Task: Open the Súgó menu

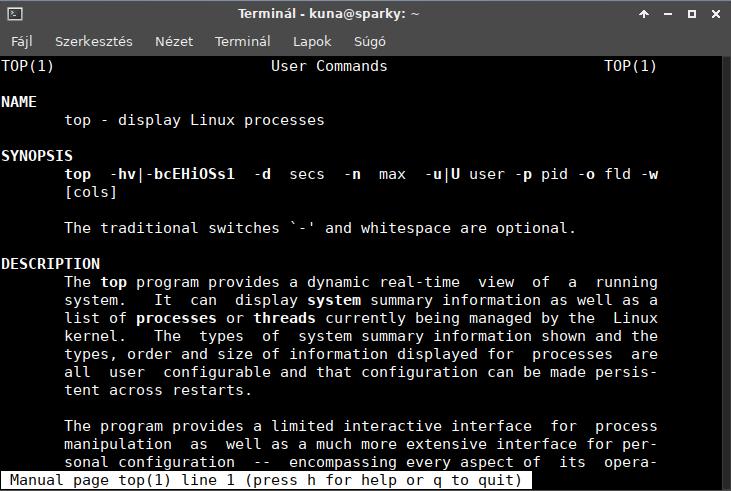Action: pos(370,41)
